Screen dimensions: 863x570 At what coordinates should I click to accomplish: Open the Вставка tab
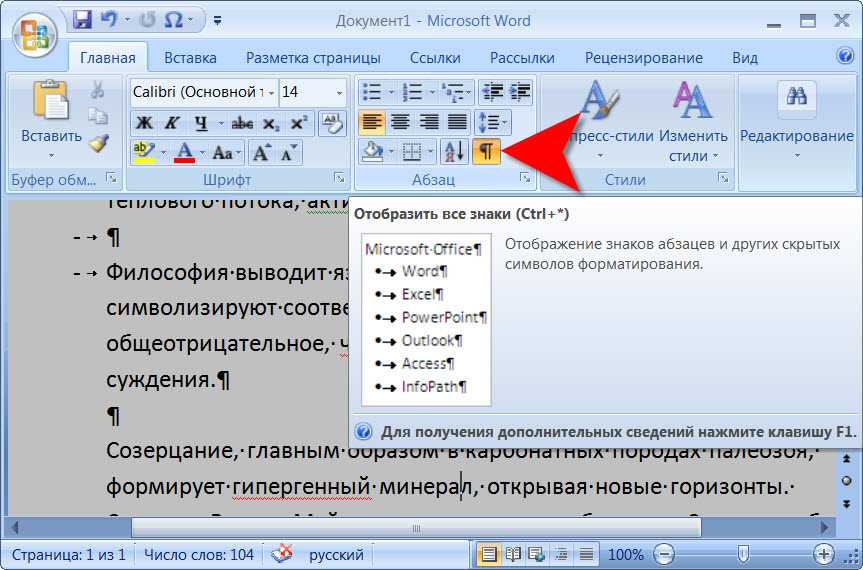point(190,58)
